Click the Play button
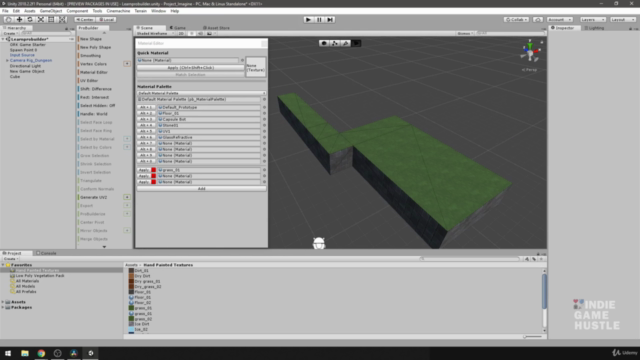This screenshot has width=640, height=360. 309,20
